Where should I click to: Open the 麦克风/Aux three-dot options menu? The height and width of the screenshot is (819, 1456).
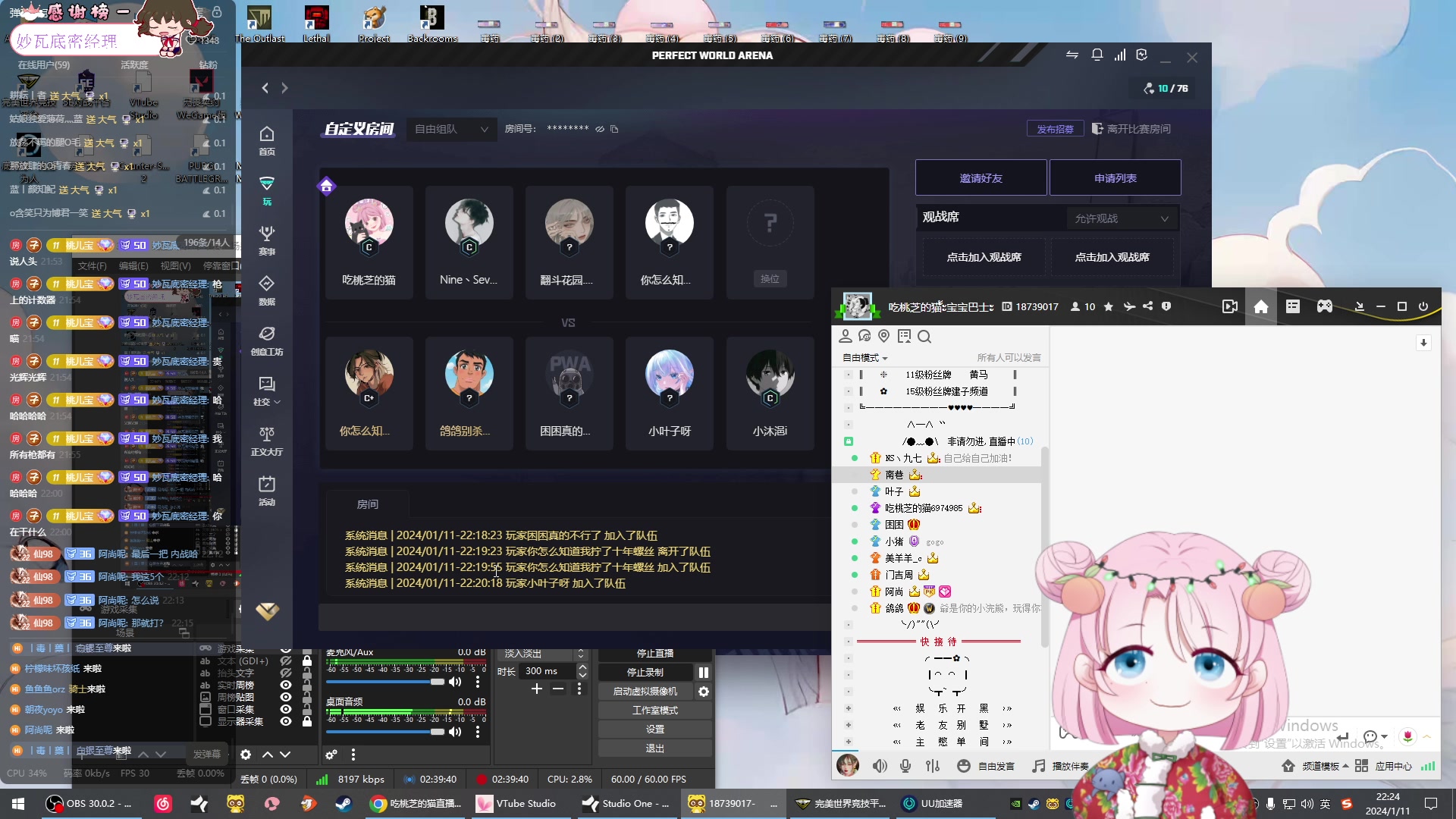pyautogui.click(x=478, y=682)
